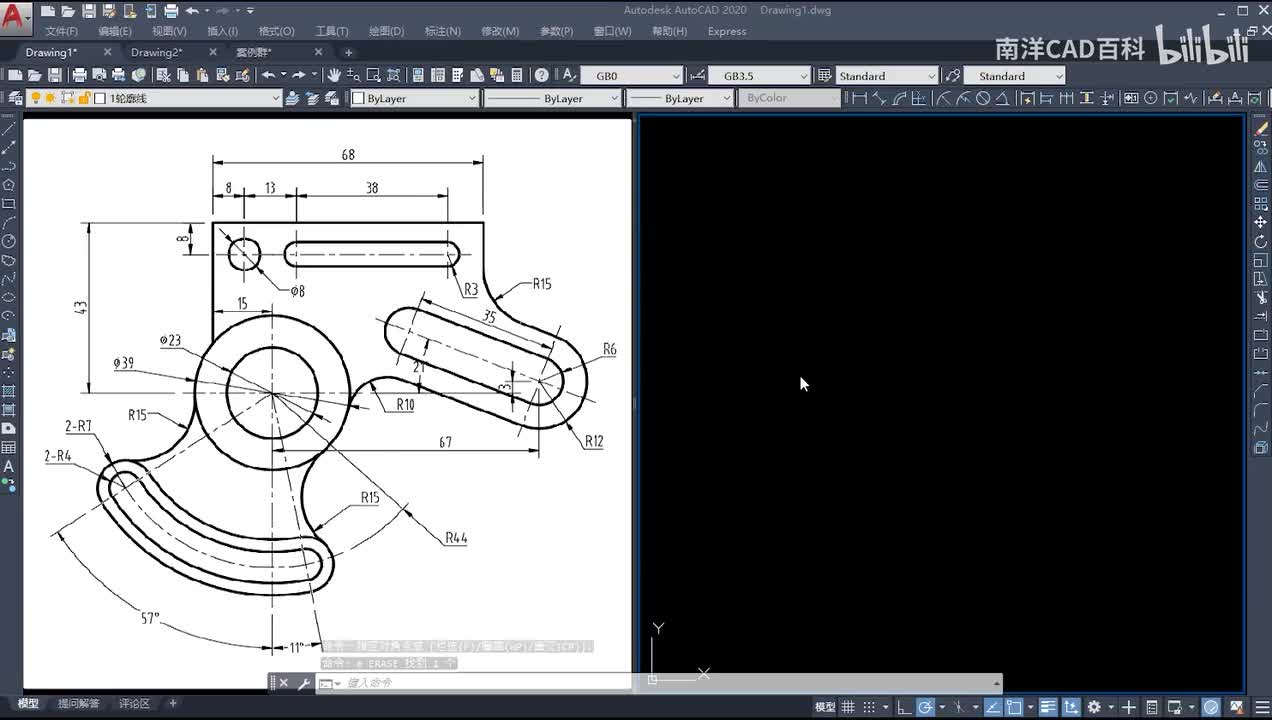The width and height of the screenshot is (1272, 720).
Task: Select the Circle draw tool in left toolbar
Action: [x=8, y=241]
